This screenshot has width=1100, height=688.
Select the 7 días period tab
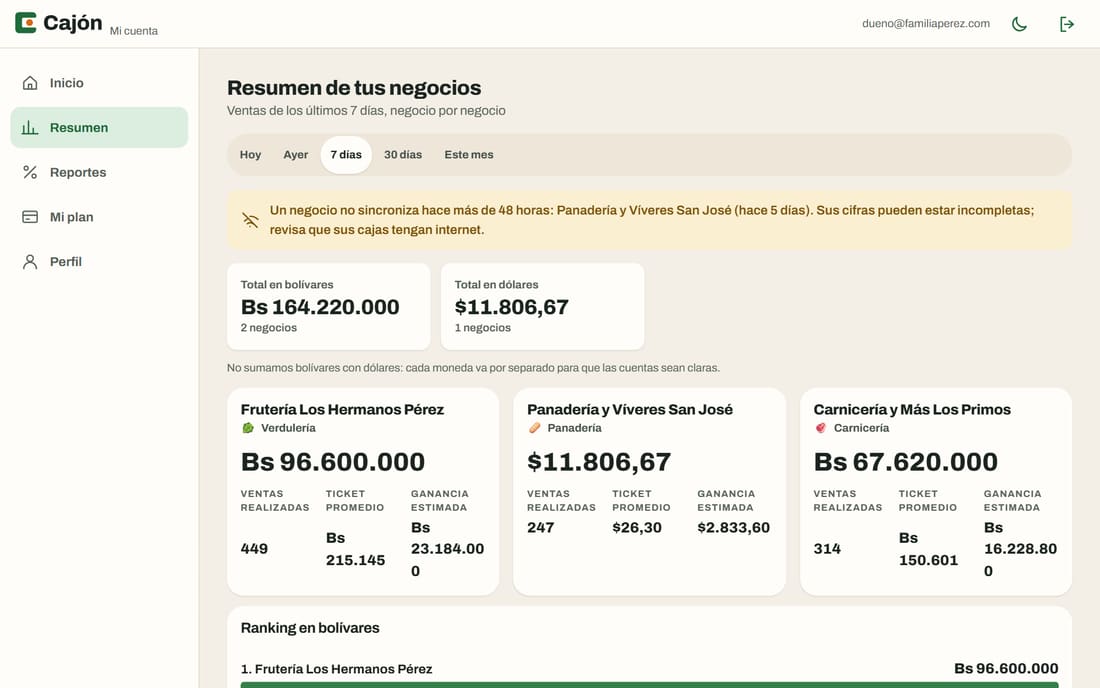click(x=346, y=154)
